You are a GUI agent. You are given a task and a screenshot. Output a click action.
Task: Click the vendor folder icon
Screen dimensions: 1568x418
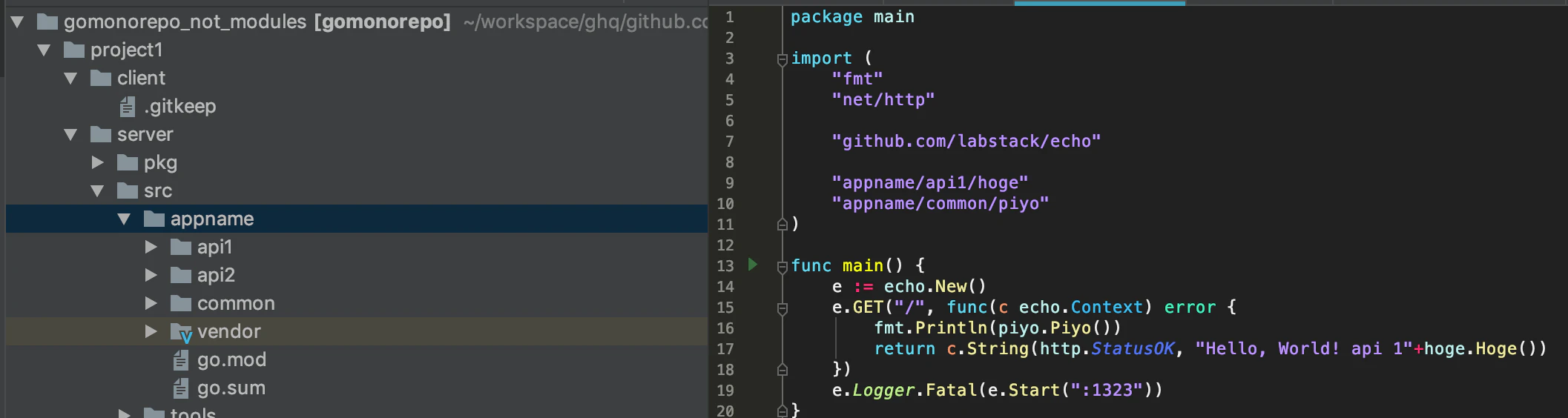tap(182, 333)
